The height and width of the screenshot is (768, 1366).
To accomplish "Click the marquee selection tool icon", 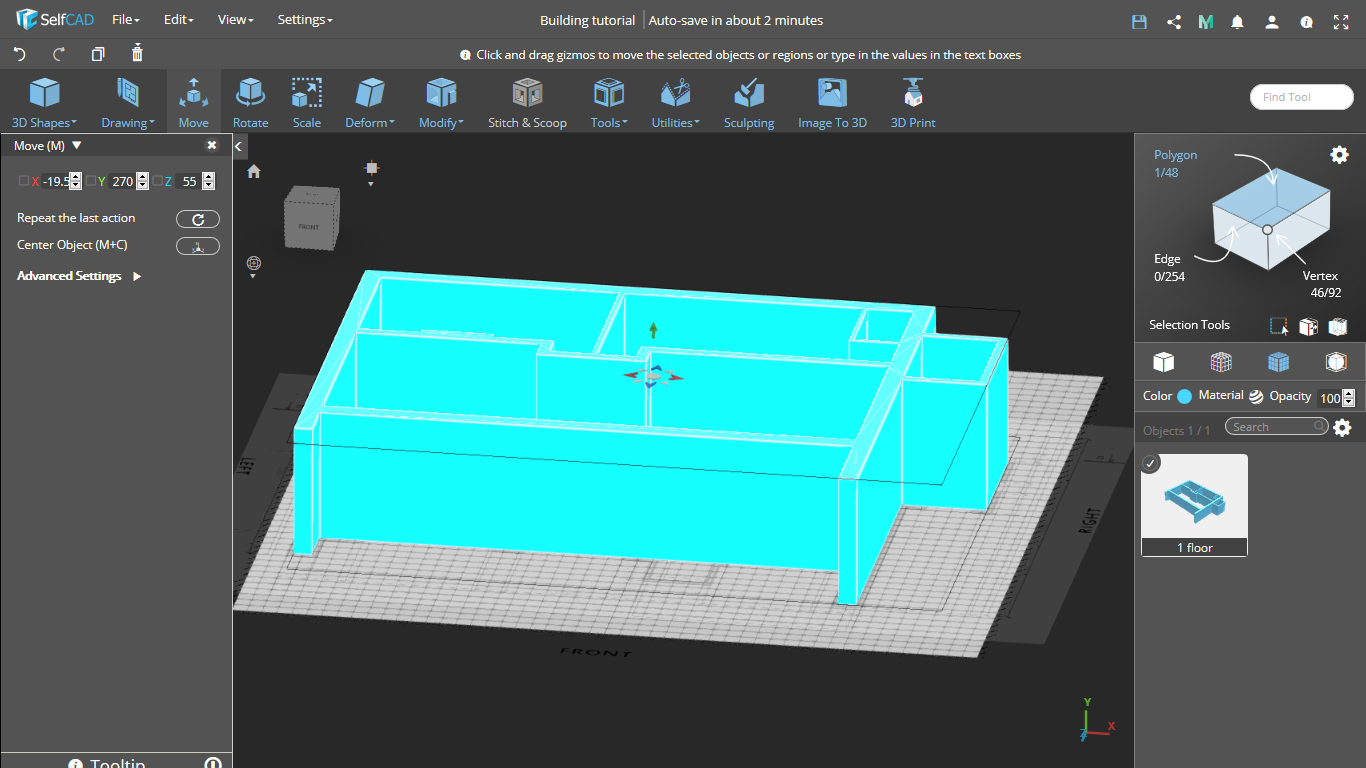I will [1279, 326].
